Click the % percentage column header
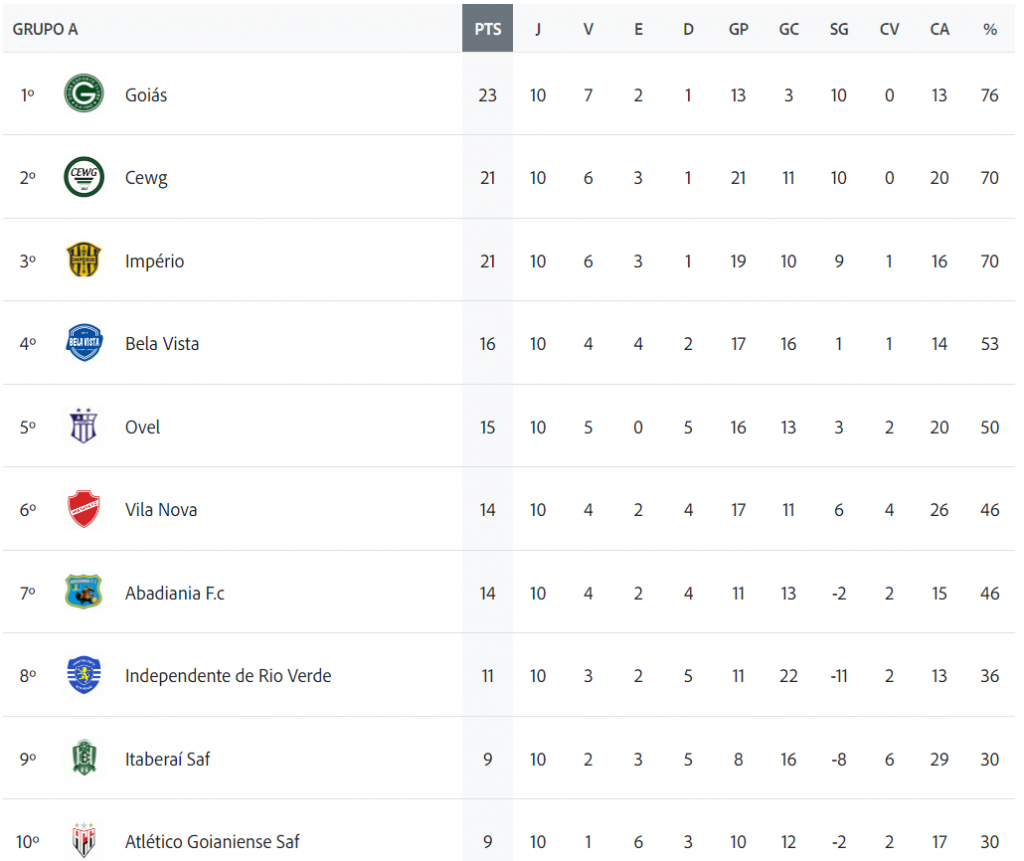The image size is (1024, 861). 990,29
